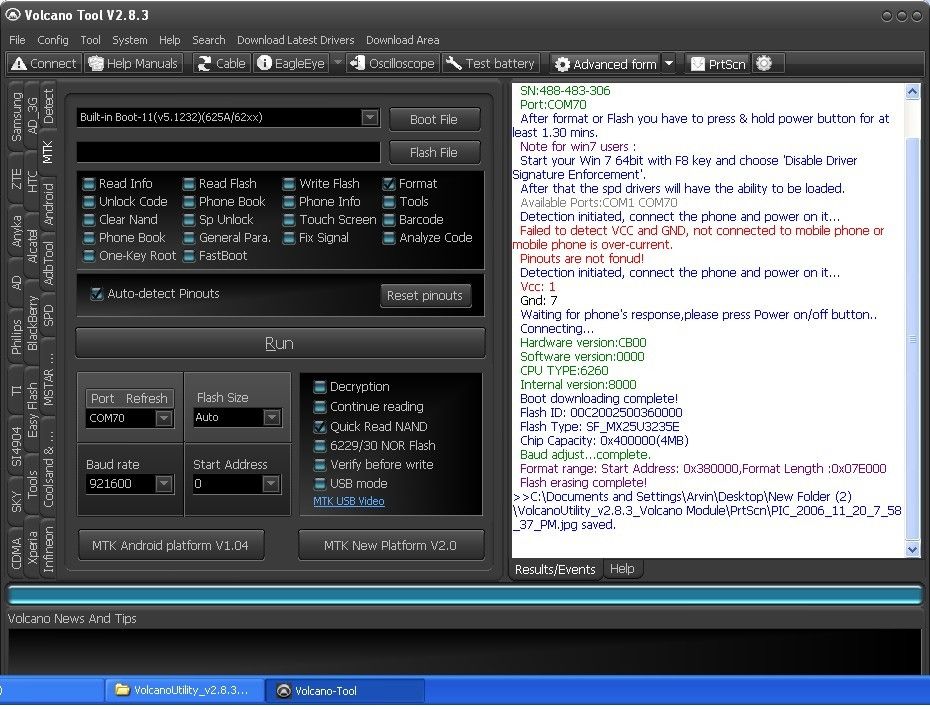Click the gear icon right of PrtScn

(764, 64)
